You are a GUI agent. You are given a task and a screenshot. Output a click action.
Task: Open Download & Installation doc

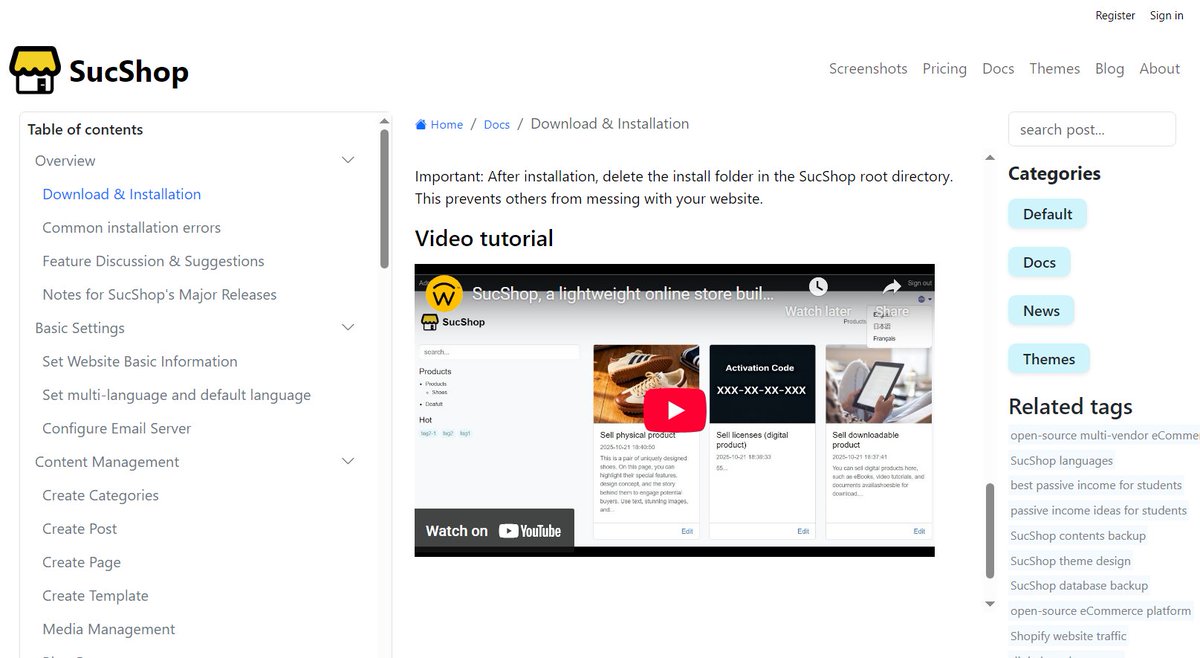[122, 194]
